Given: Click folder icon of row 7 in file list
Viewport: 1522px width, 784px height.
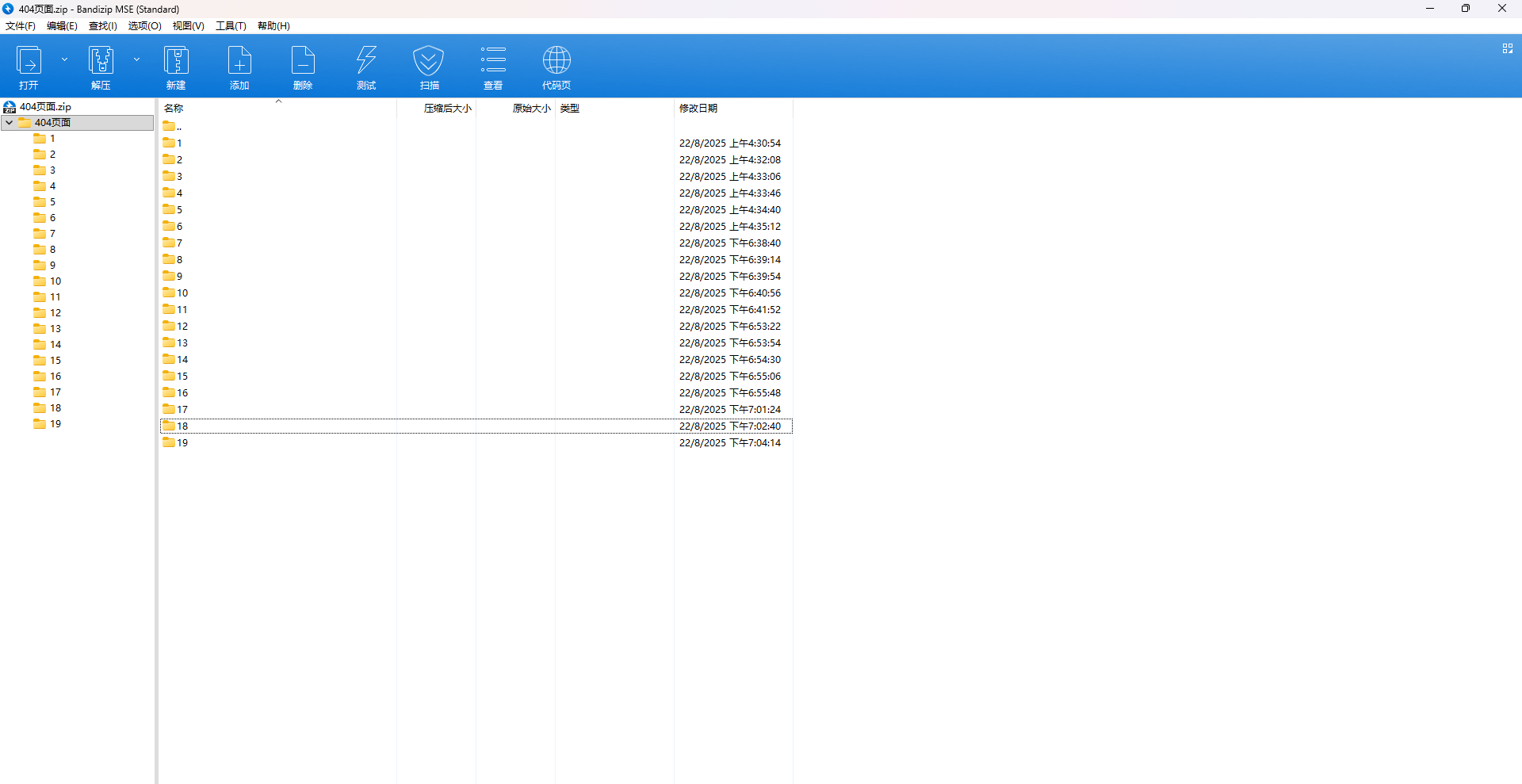Looking at the screenshot, I should [169, 243].
